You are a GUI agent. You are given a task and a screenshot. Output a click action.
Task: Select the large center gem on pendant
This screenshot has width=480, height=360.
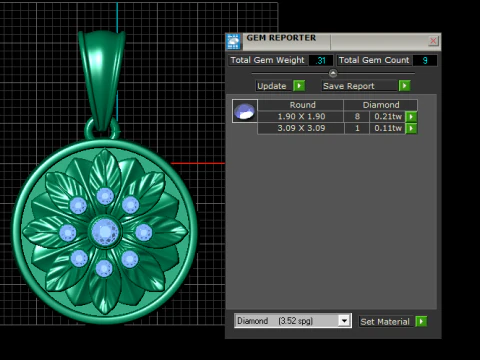105,231
